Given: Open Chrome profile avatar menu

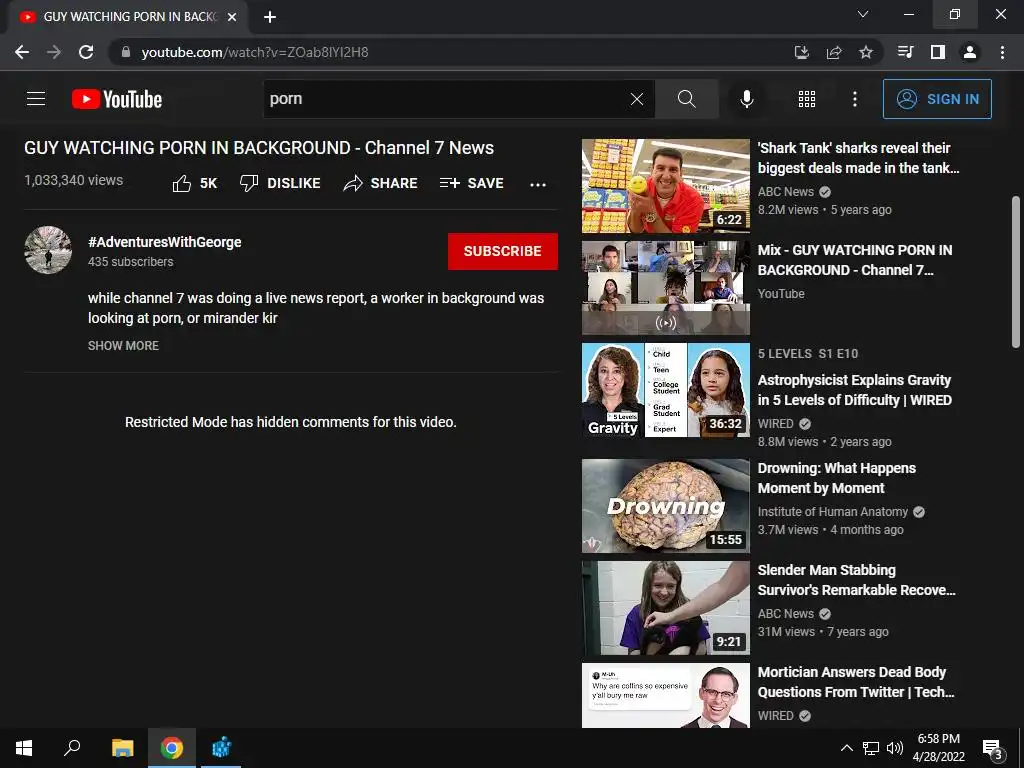Looking at the screenshot, I should pos(970,52).
